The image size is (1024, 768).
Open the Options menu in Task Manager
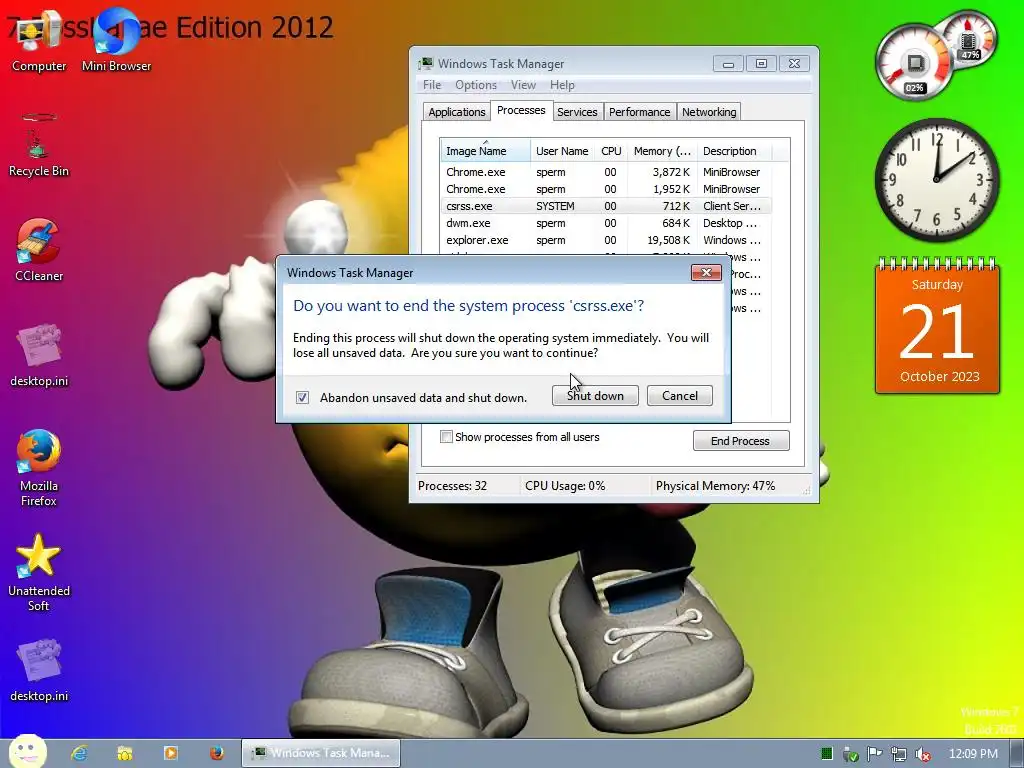(476, 85)
